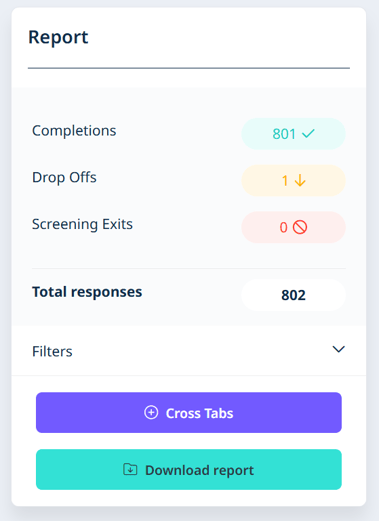Select the Completions 801 badge
379x521 pixels.
pos(293,134)
